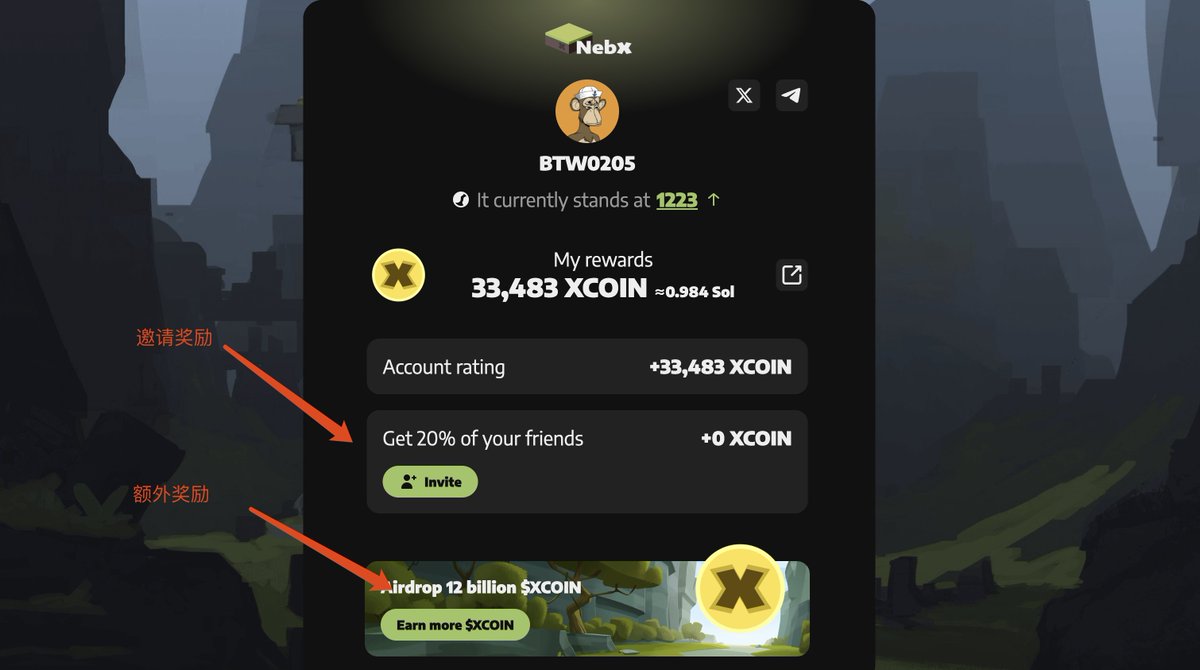Click the bored ape profile avatar
This screenshot has height=670, width=1200.
tap(587, 111)
